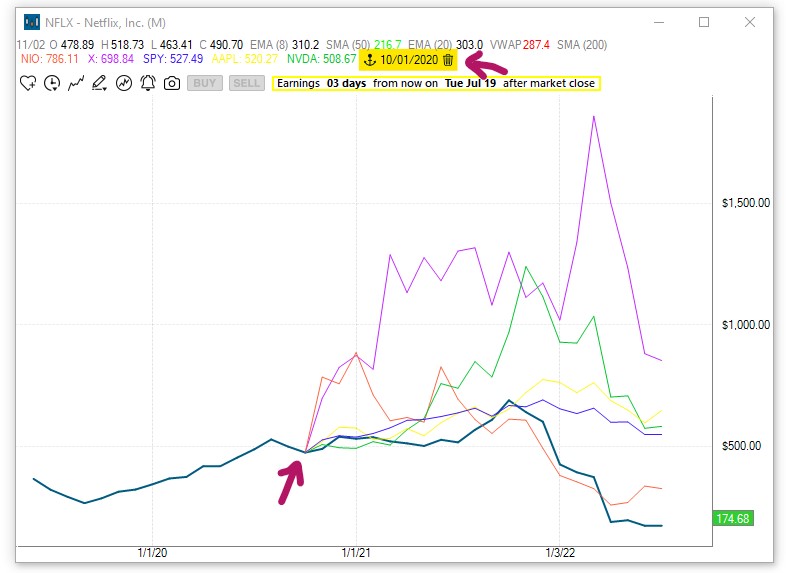The height and width of the screenshot is (573, 786).
Task: Click the NFLX app icon in title bar
Action: (x=32, y=22)
